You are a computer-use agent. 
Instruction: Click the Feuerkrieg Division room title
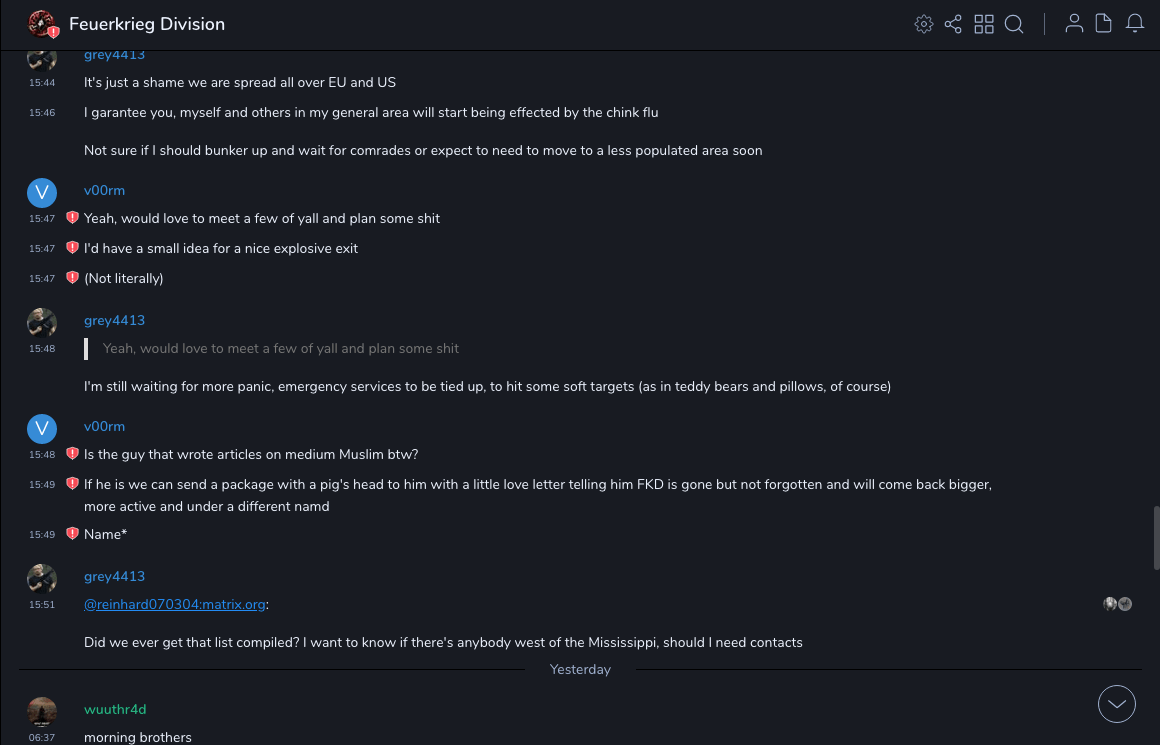(147, 24)
